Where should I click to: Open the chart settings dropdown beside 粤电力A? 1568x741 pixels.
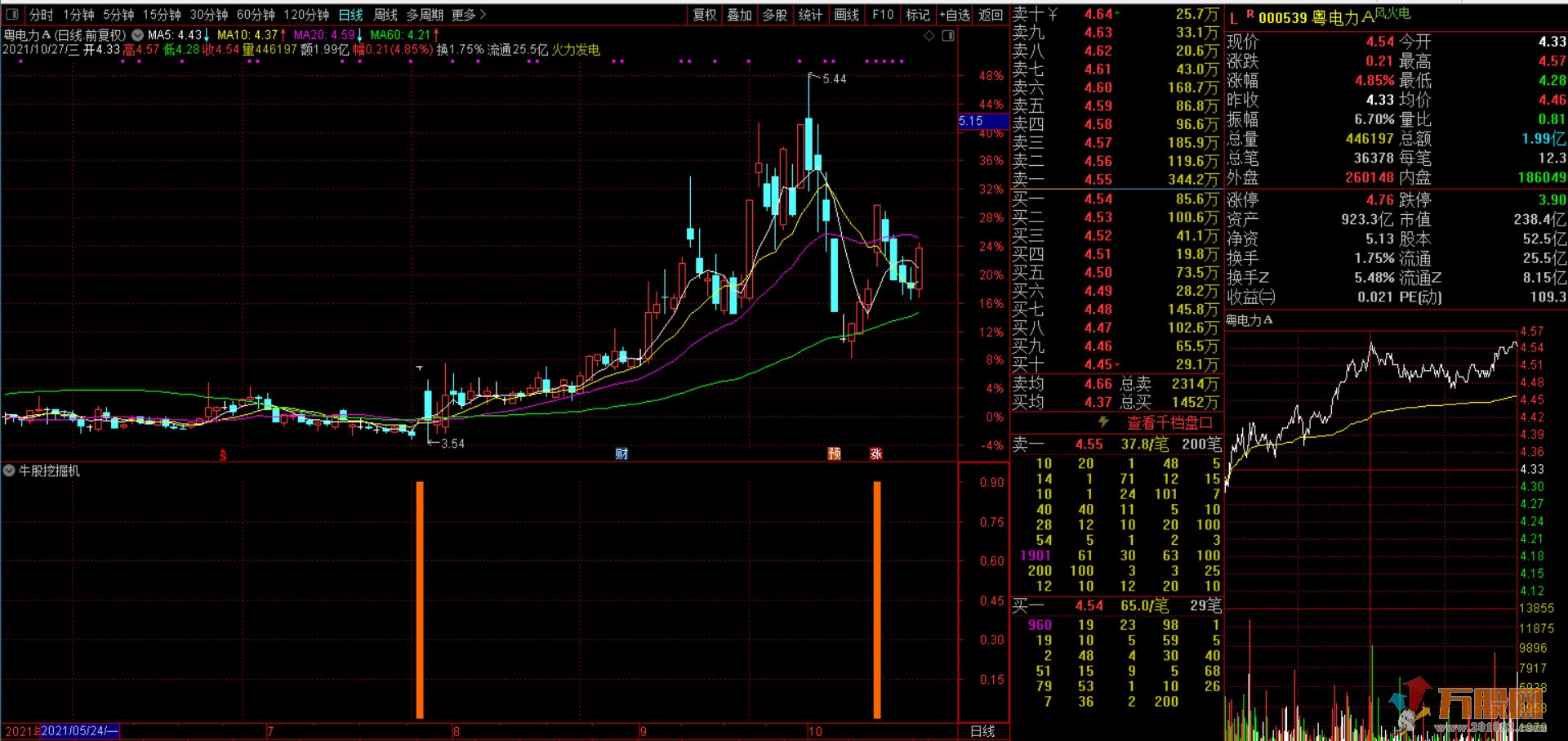click(137, 35)
